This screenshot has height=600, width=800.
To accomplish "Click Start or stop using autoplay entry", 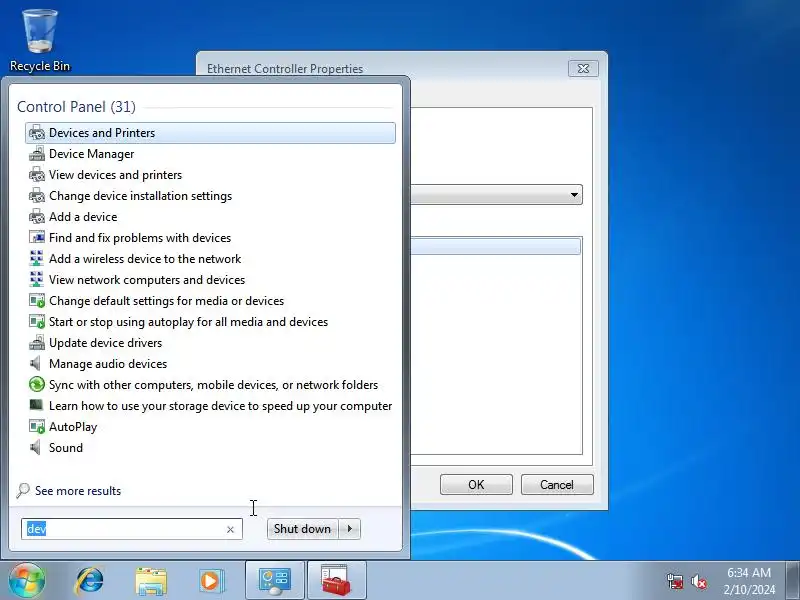I will click(188, 322).
